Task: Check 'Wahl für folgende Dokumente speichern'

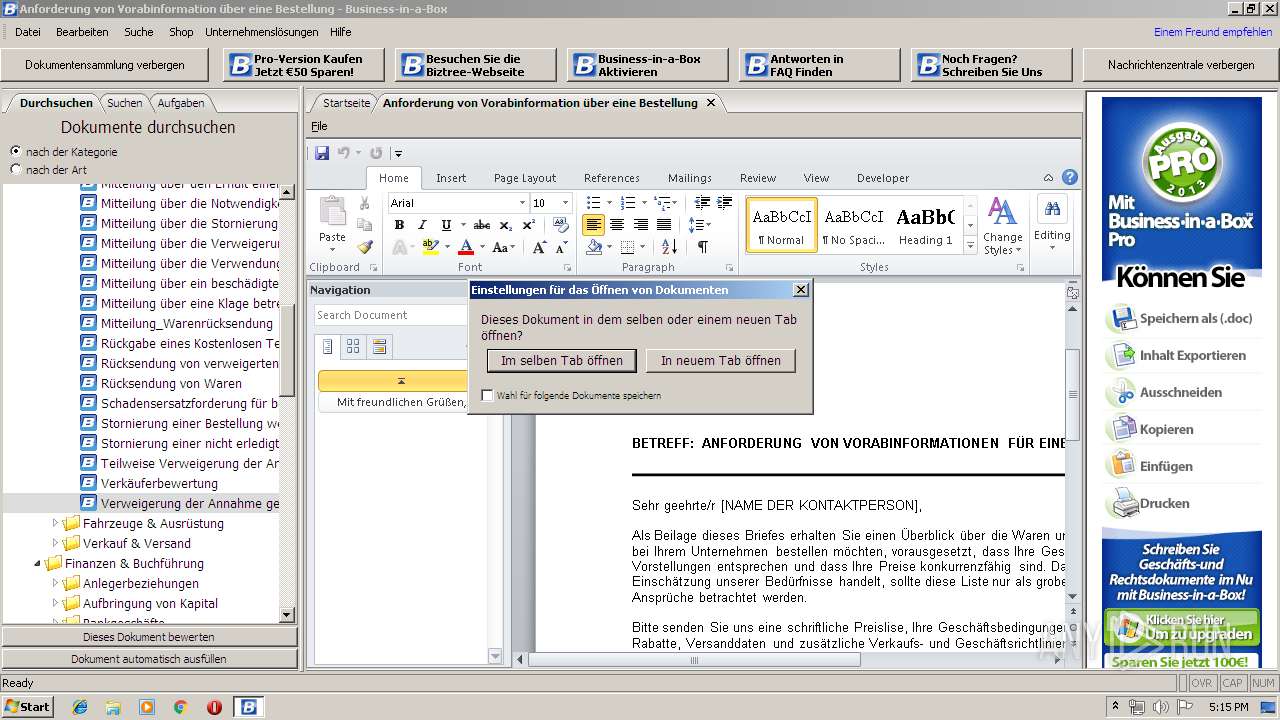Action: [x=487, y=396]
